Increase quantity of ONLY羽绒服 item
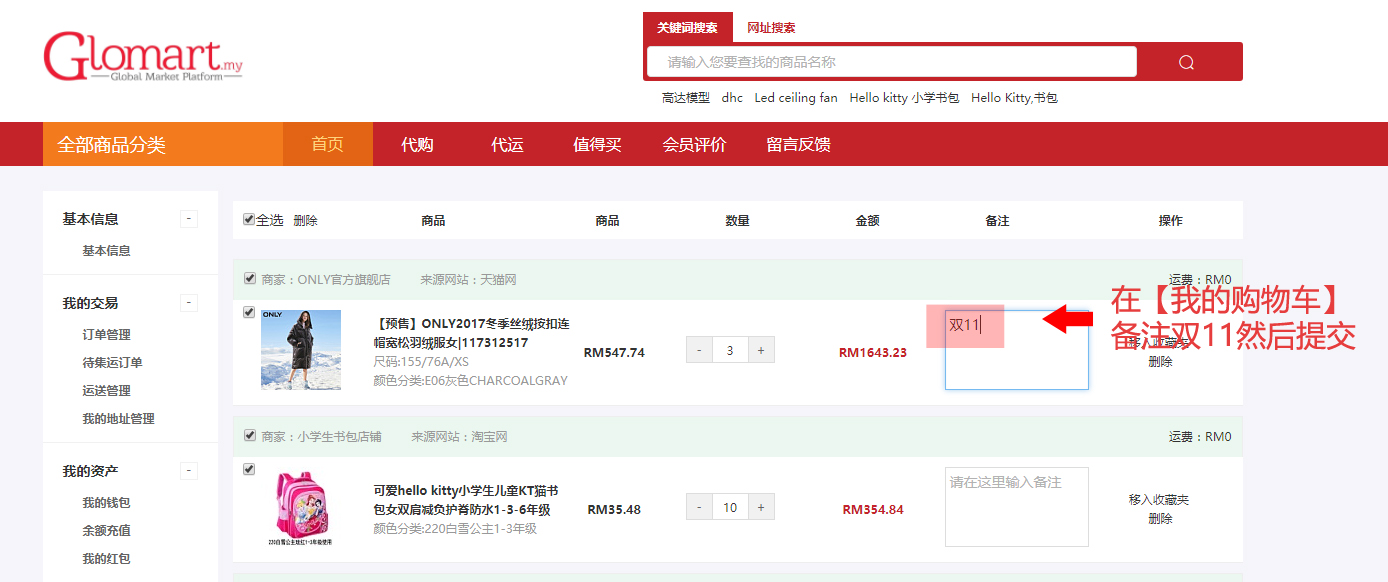Image resolution: width=1388 pixels, height=582 pixels. (761, 350)
